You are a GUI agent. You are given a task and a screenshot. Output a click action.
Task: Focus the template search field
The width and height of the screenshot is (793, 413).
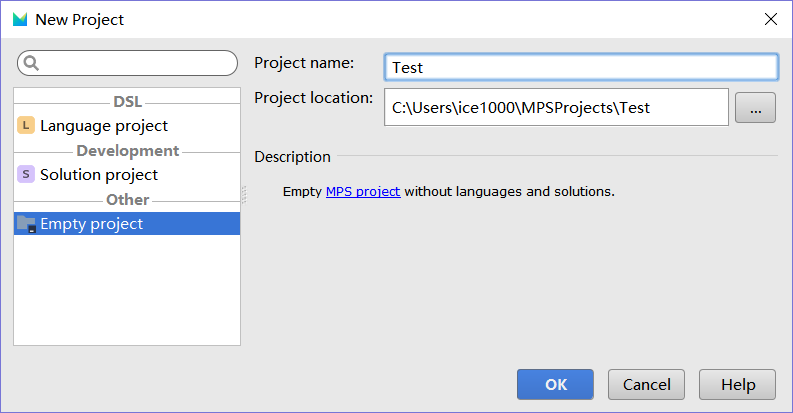point(135,63)
